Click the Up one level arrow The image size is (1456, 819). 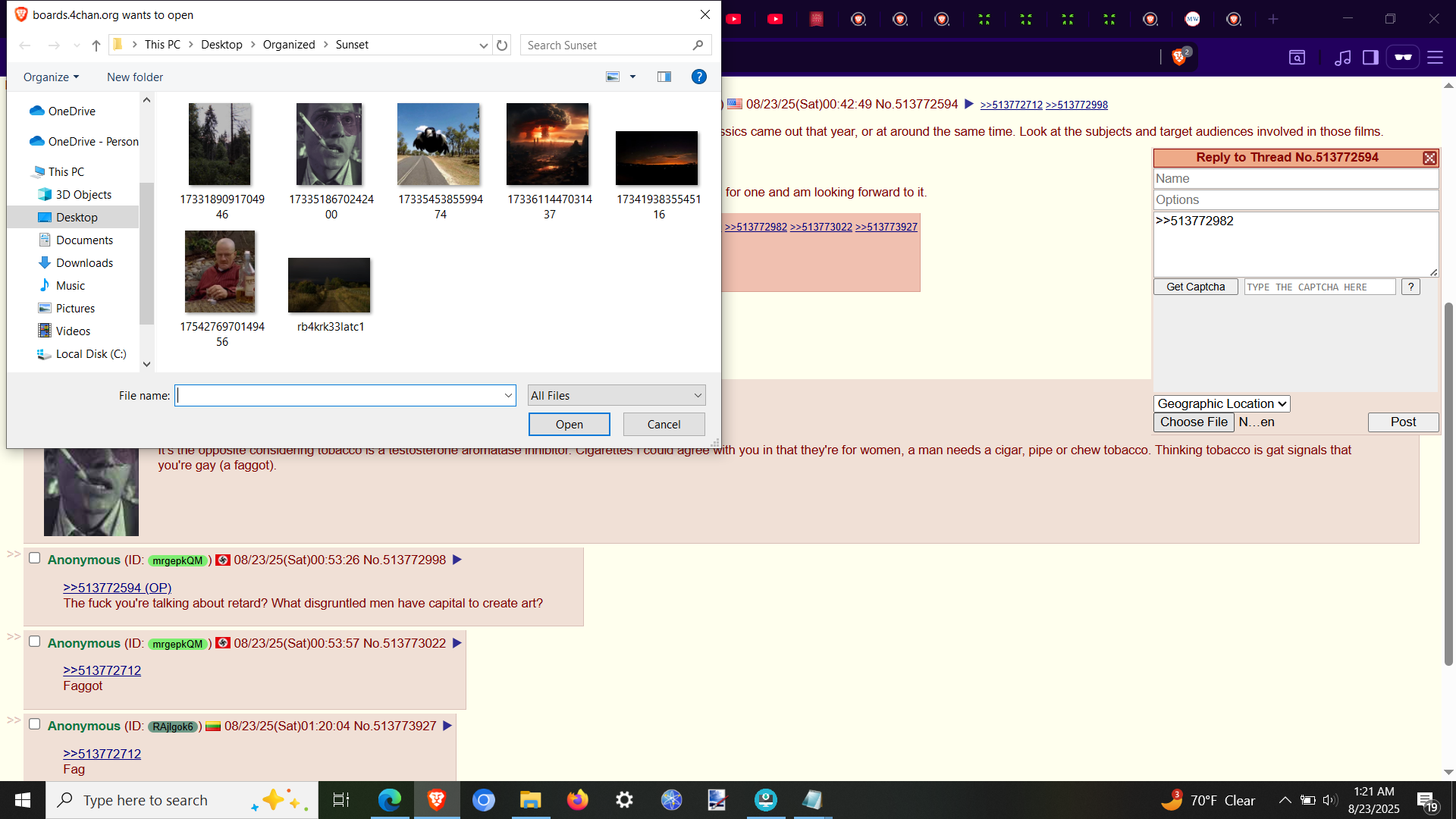[96, 45]
